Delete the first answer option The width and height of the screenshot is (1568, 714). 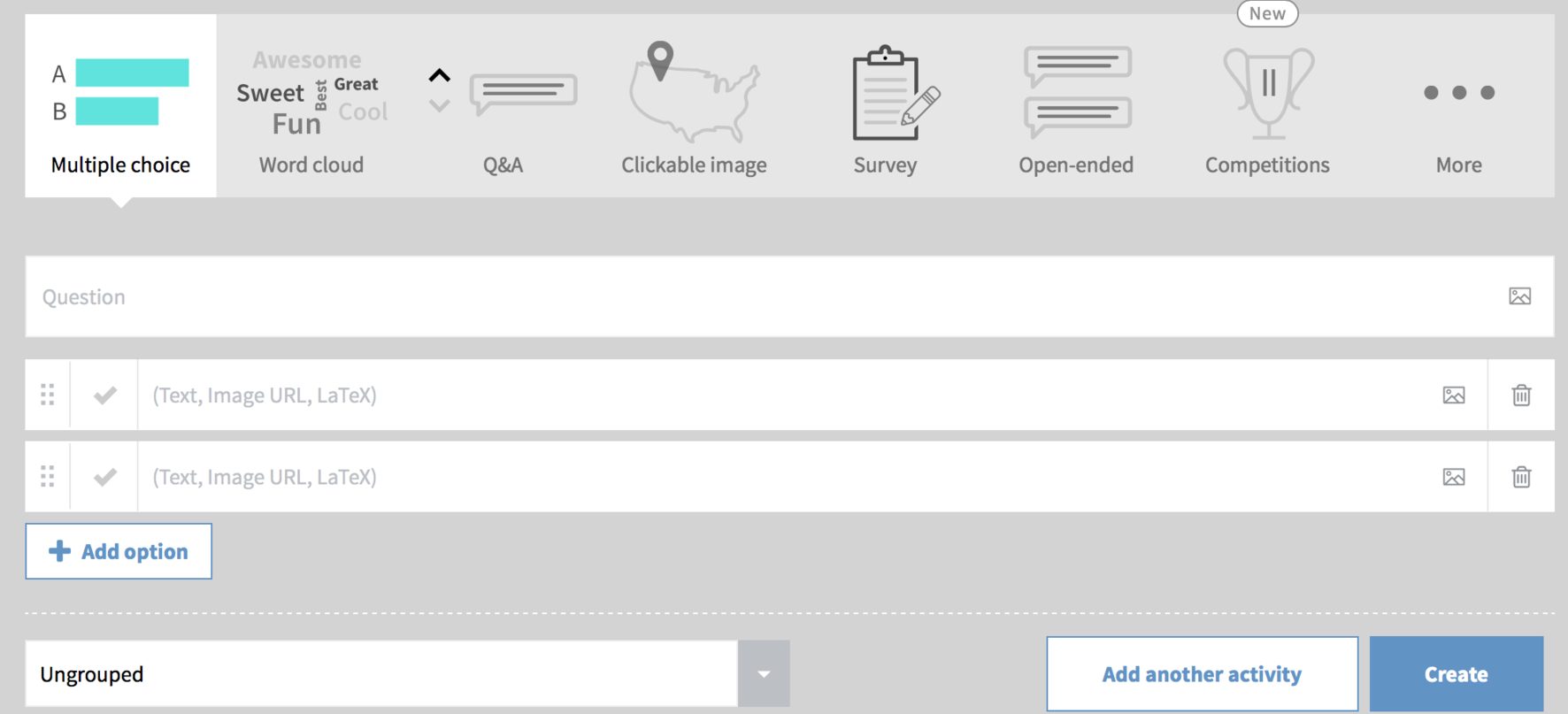pos(1521,395)
